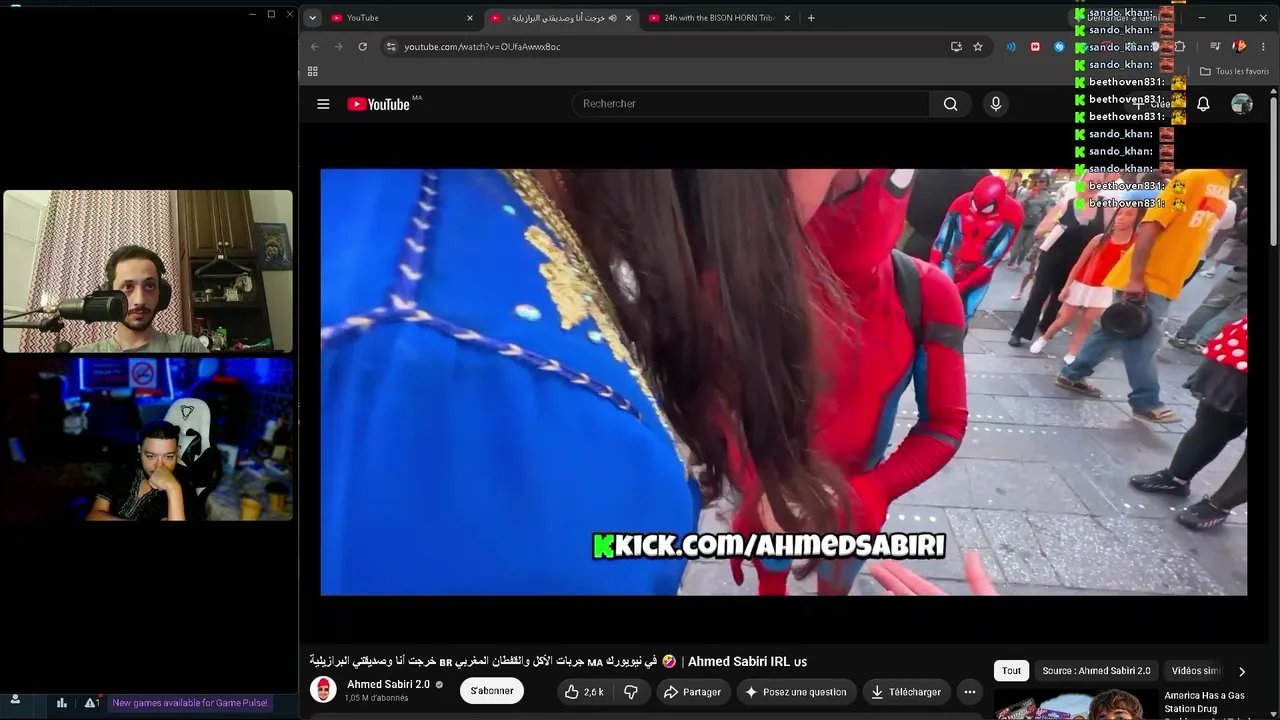The image size is (1280, 720).
Task: Switch to the 24h with the BISON HORN tab
Action: click(720, 18)
